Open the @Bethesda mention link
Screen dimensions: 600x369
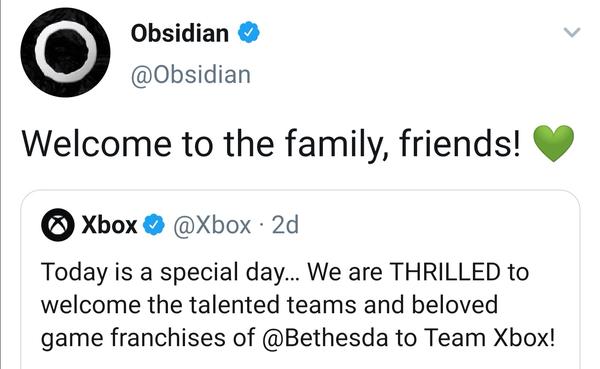(x=326, y=338)
